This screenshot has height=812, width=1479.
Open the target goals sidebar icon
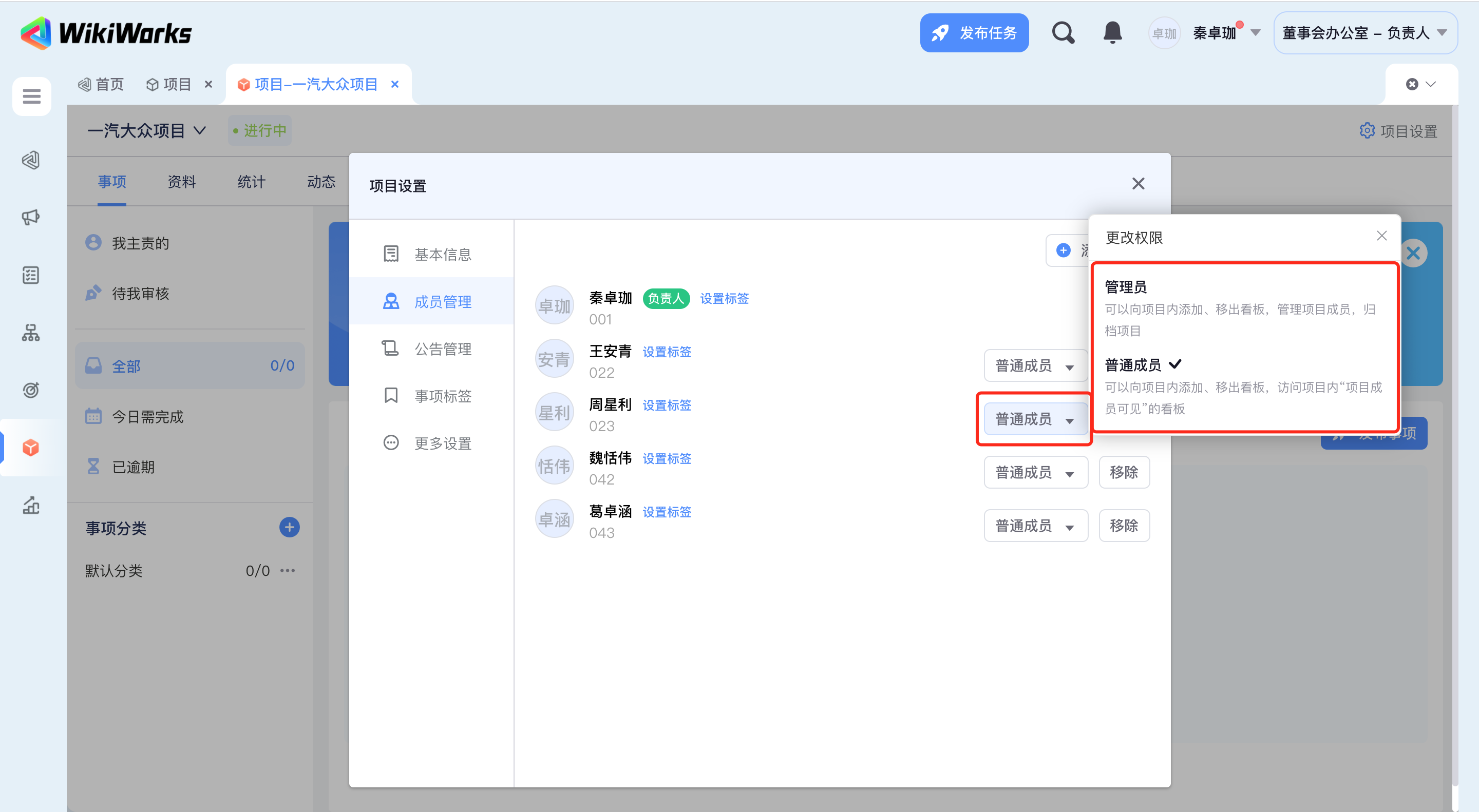pyautogui.click(x=31, y=390)
